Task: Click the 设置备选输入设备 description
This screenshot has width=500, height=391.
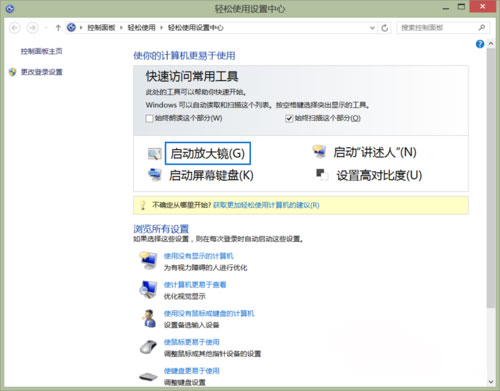Action: [x=192, y=325]
